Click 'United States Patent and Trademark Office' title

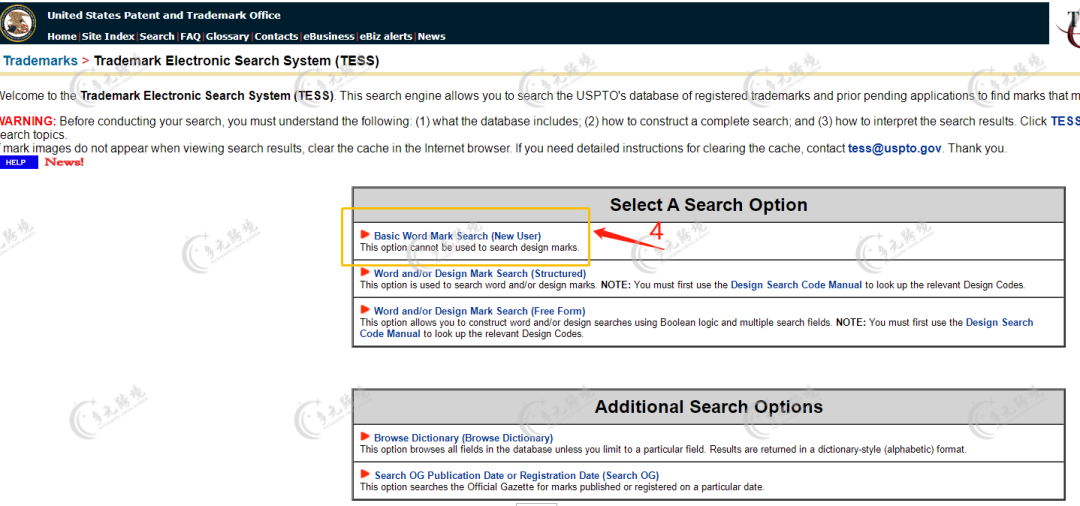164,15
